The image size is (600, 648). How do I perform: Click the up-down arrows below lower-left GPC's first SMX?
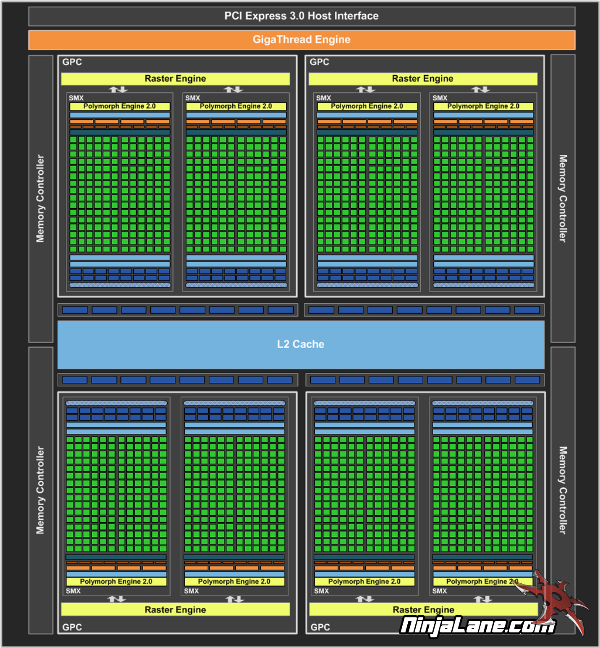(117, 599)
